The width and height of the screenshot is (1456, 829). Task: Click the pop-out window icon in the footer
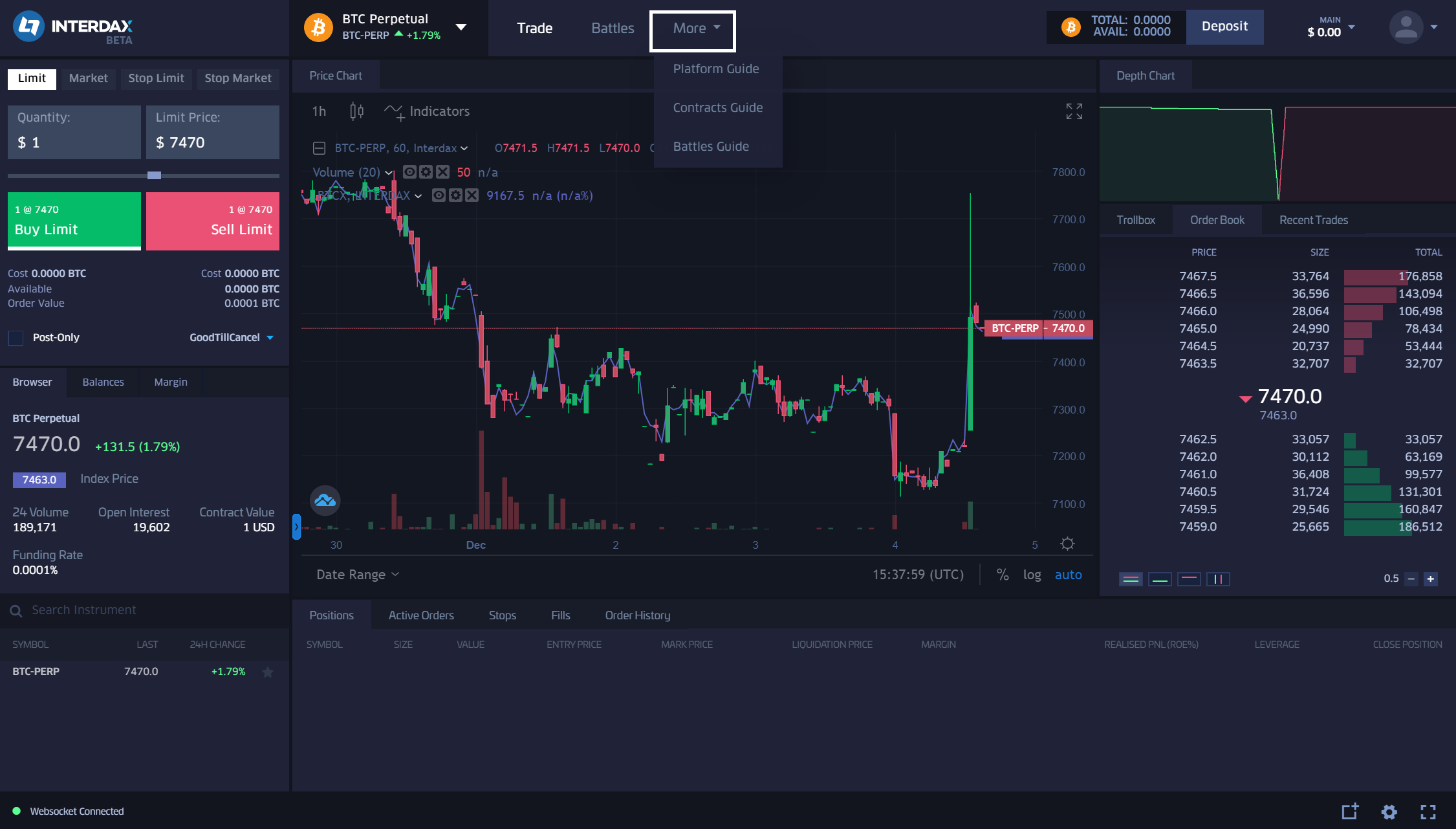1350,812
